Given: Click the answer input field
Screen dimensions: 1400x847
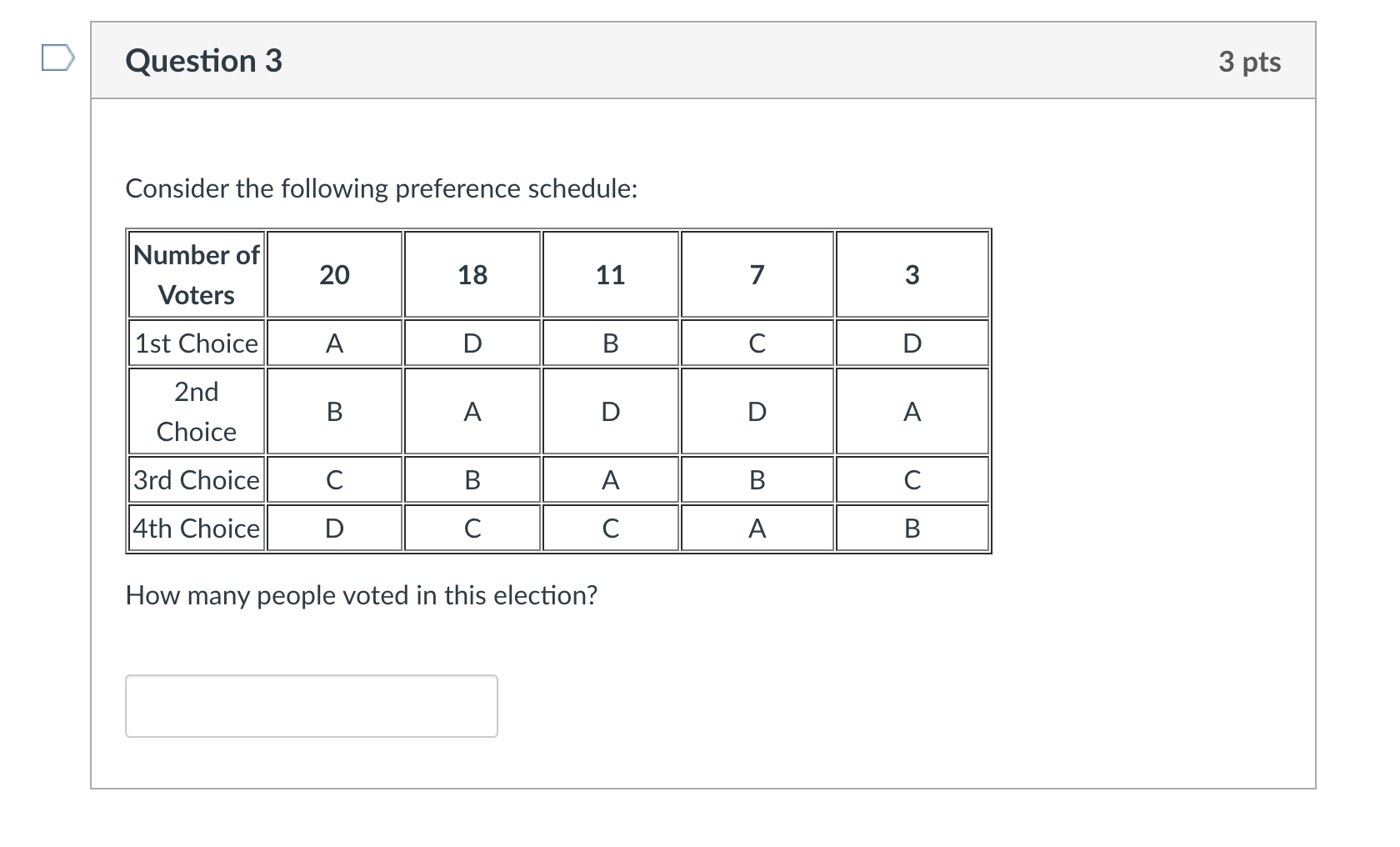Looking at the screenshot, I should (x=312, y=706).
